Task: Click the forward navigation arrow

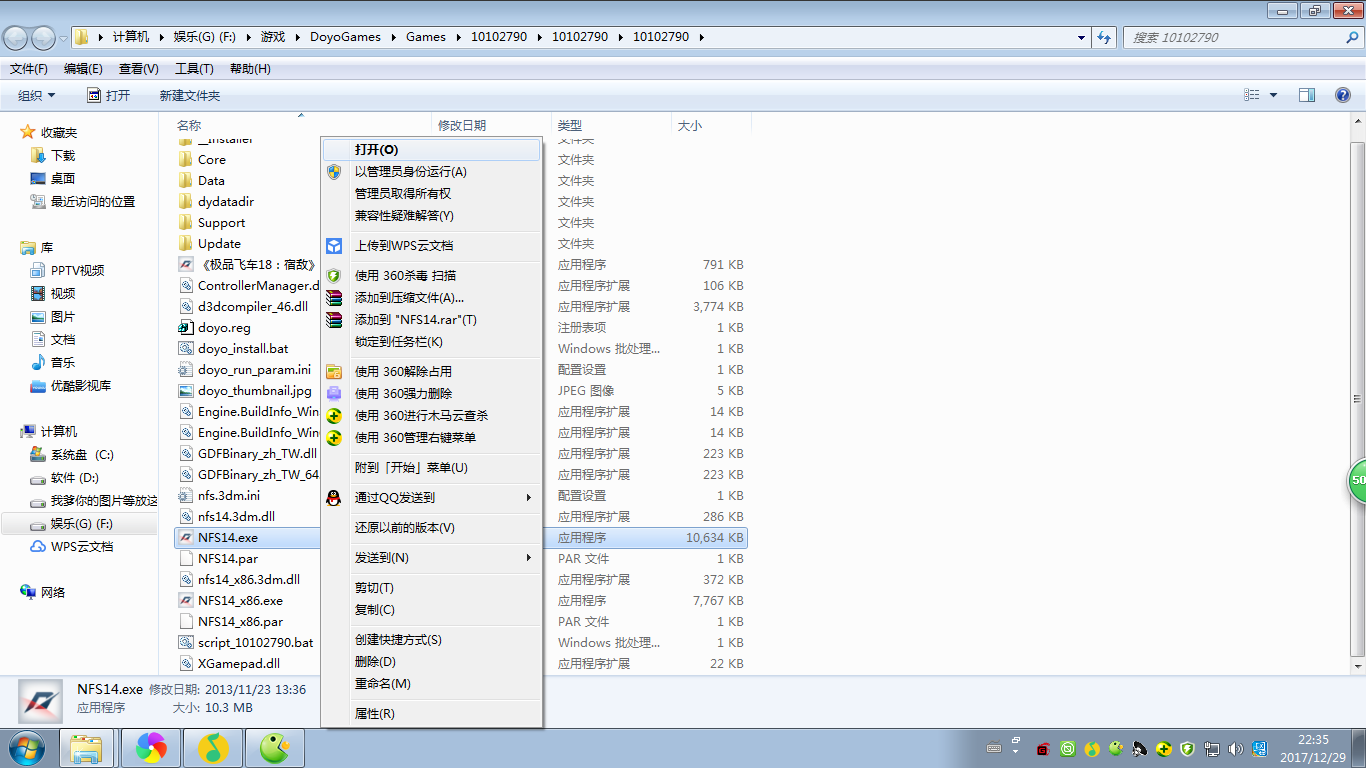Action: [44, 38]
